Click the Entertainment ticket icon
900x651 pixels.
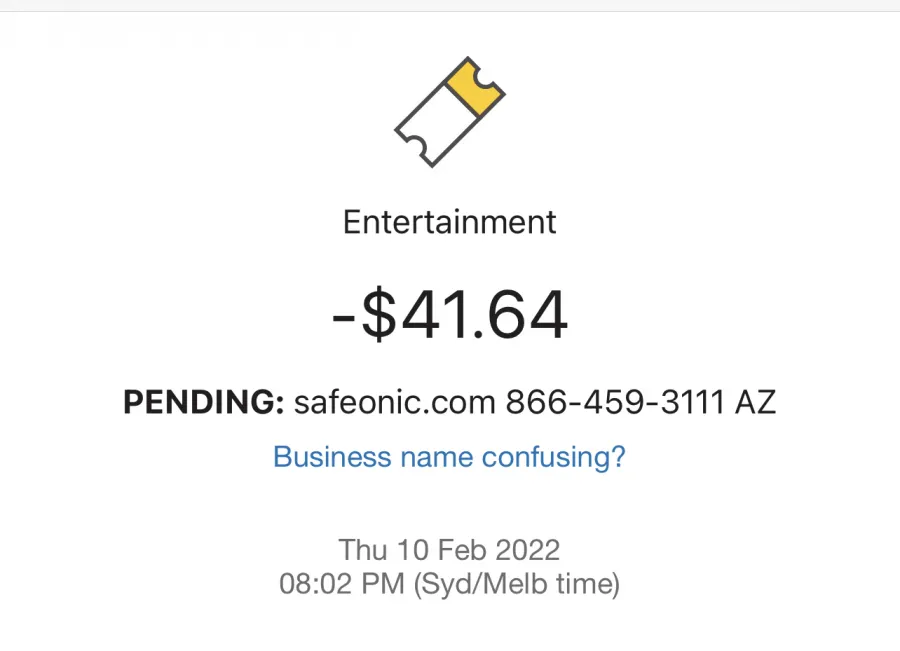(449, 112)
